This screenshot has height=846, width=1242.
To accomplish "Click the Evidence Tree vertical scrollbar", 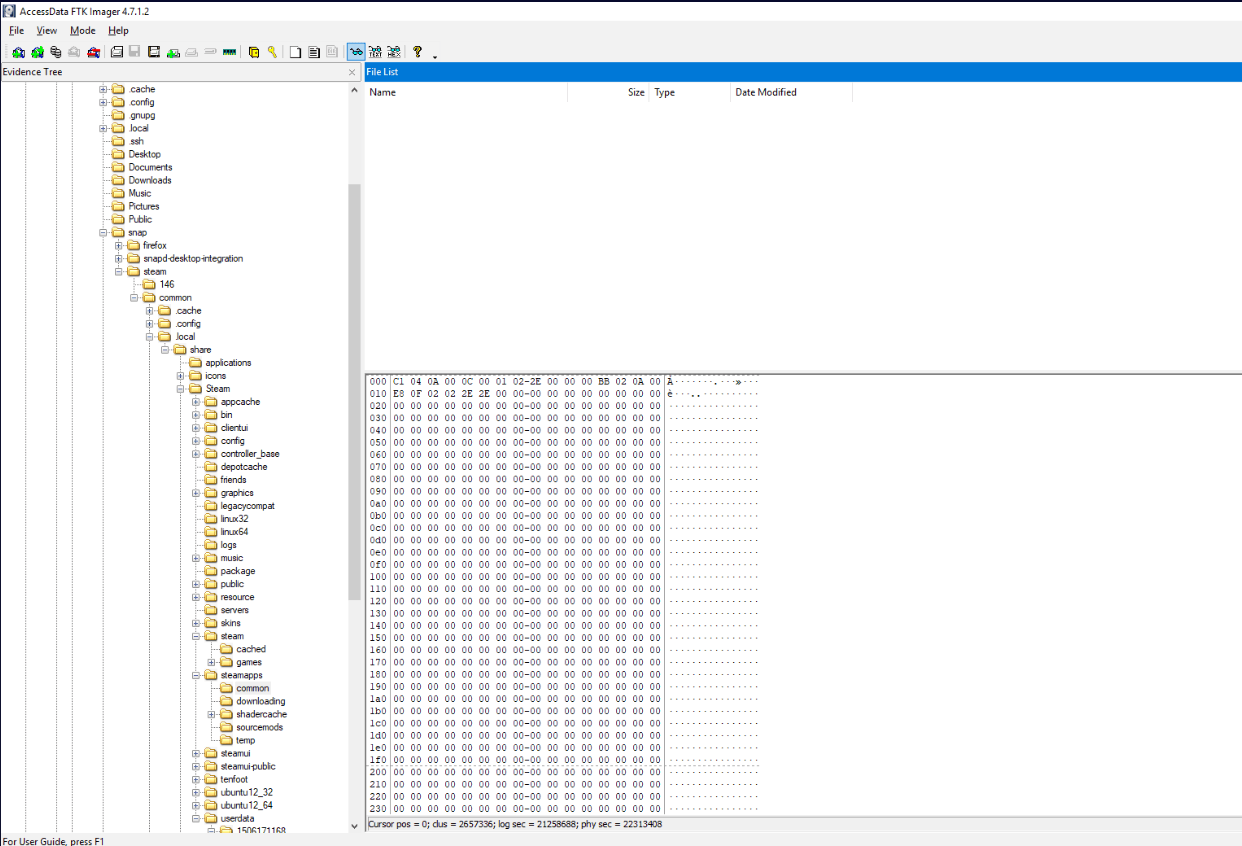I will [x=354, y=392].
